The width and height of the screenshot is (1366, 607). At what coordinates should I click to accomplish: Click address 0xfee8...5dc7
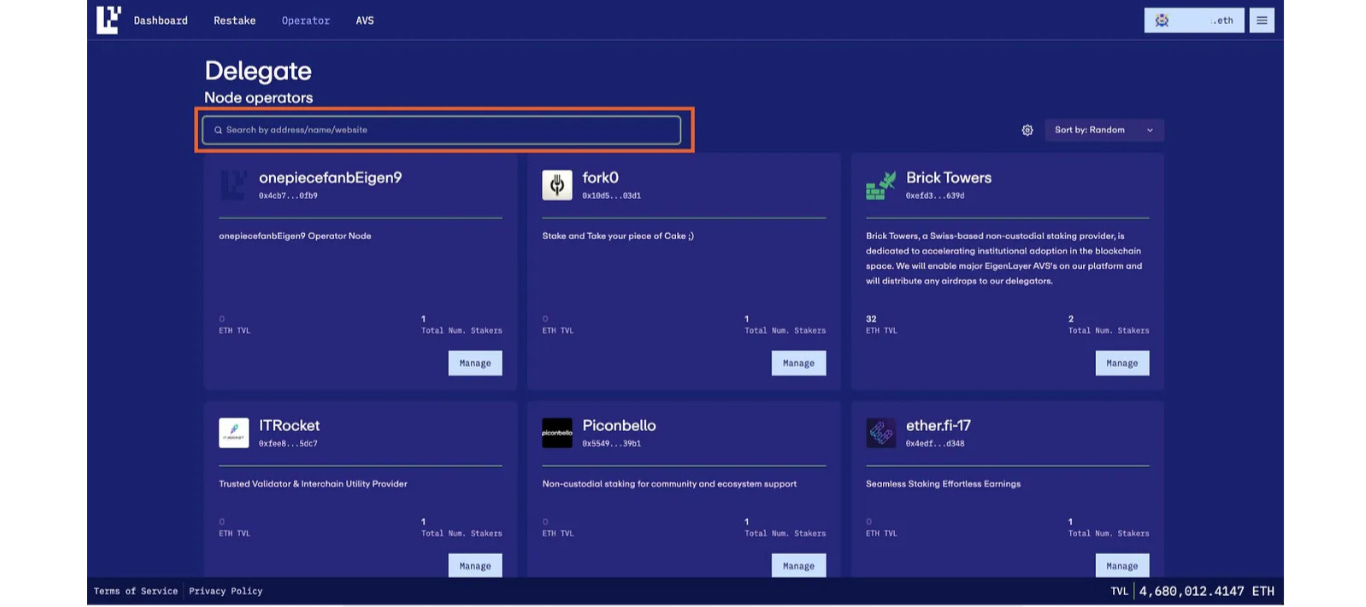(288, 444)
